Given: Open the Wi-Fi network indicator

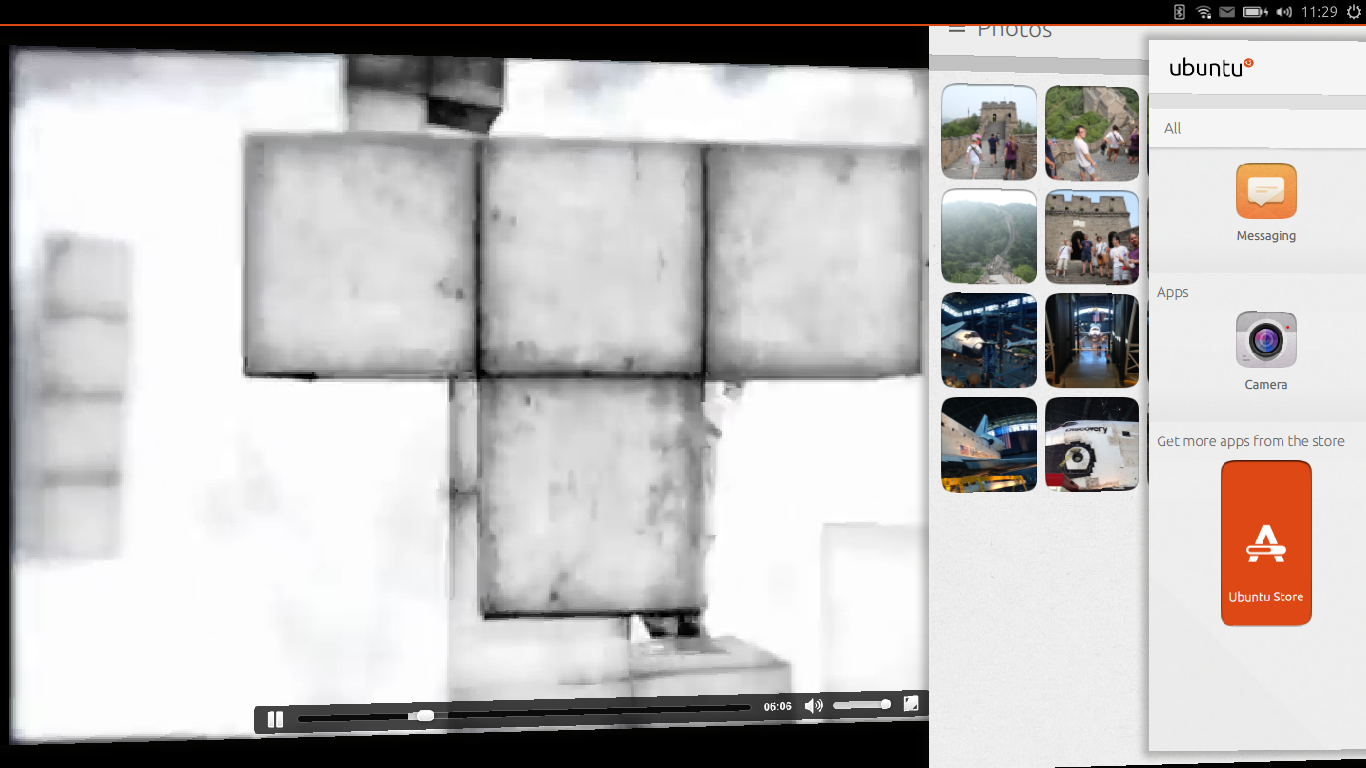Looking at the screenshot, I should 1203,12.
